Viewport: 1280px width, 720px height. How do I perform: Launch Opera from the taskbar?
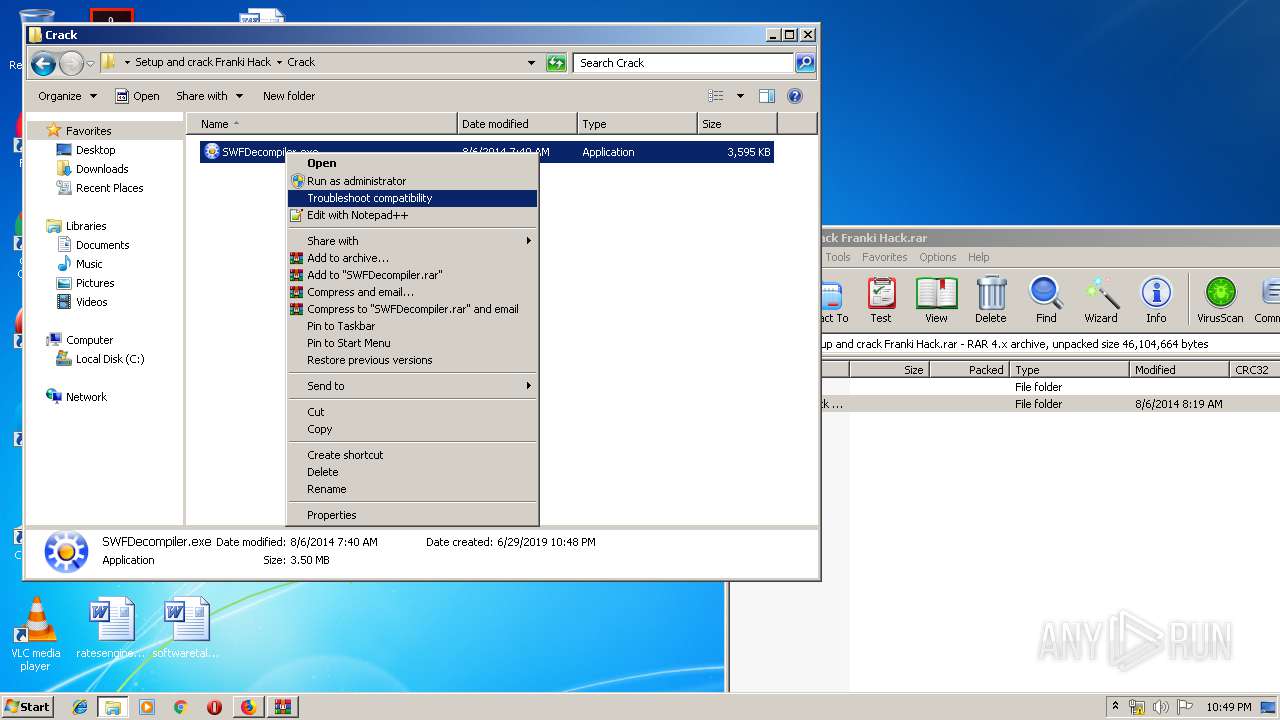214,707
